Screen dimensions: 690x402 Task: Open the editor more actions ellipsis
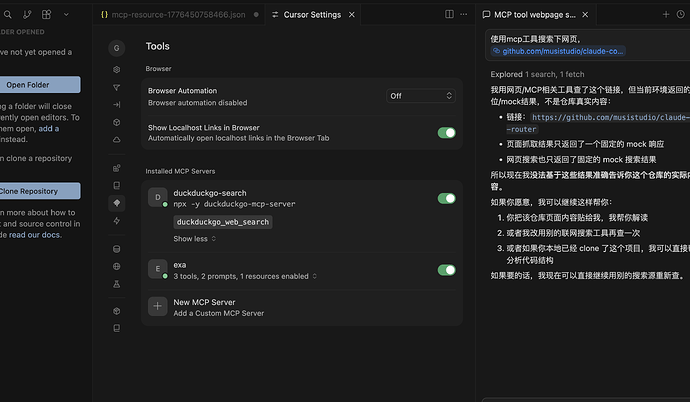pos(464,14)
